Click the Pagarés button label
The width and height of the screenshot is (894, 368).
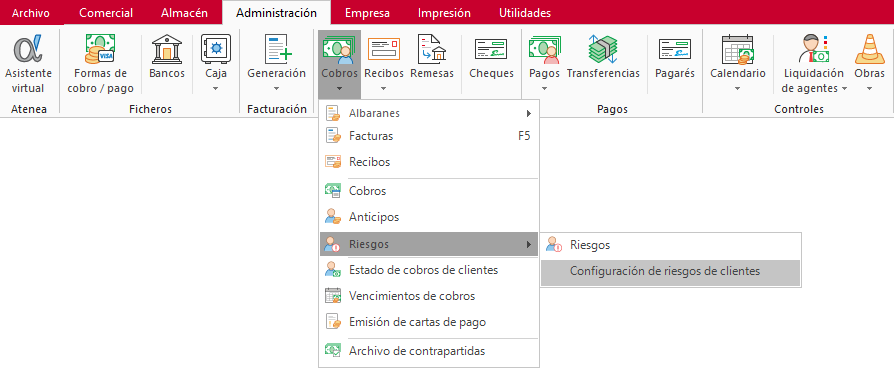(x=675, y=74)
